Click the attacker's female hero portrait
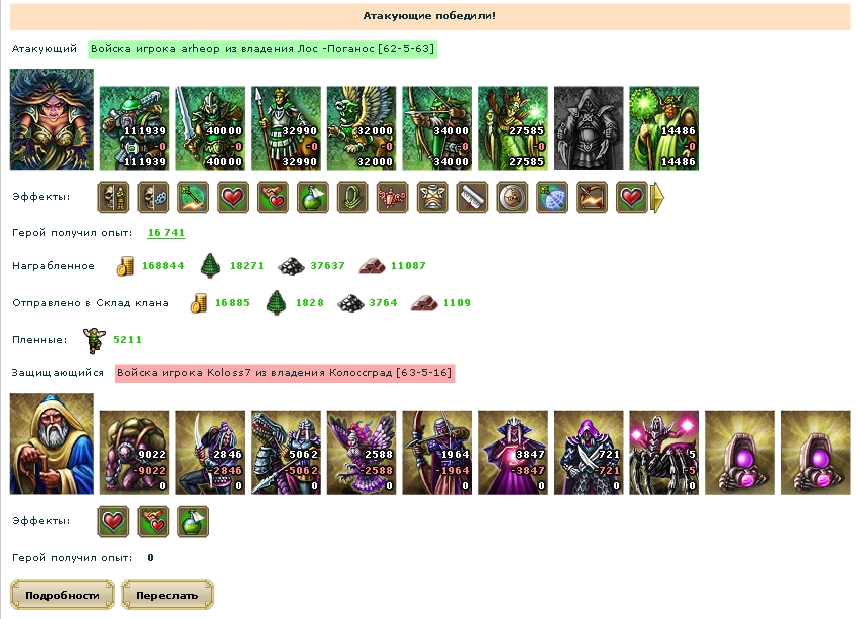Image resolution: width=856 pixels, height=619 pixels. tap(52, 120)
